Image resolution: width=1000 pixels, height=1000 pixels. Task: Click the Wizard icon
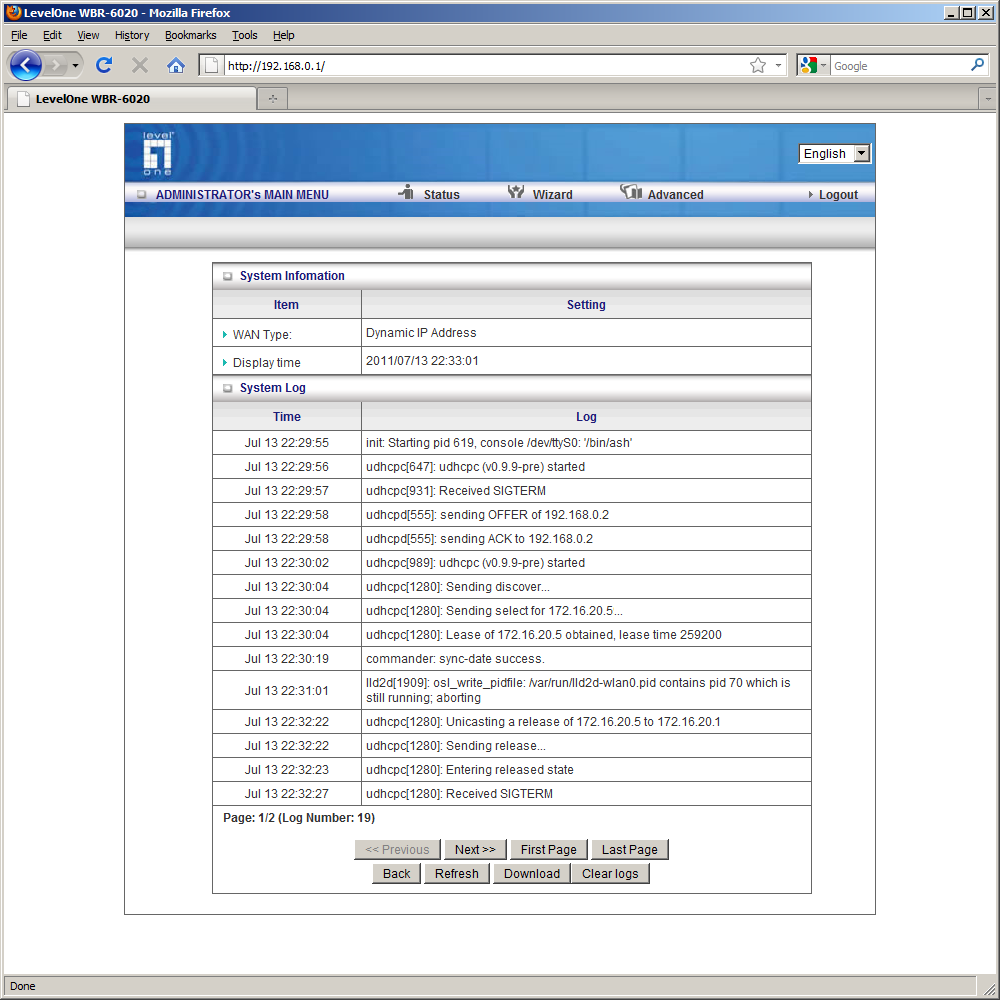point(515,192)
